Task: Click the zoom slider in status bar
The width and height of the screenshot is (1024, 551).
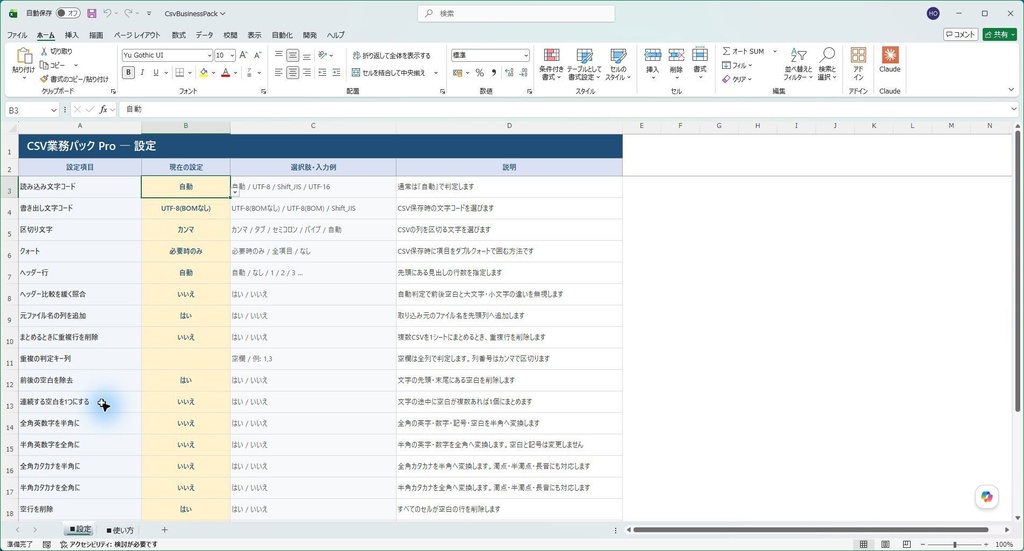Action: coord(954,544)
